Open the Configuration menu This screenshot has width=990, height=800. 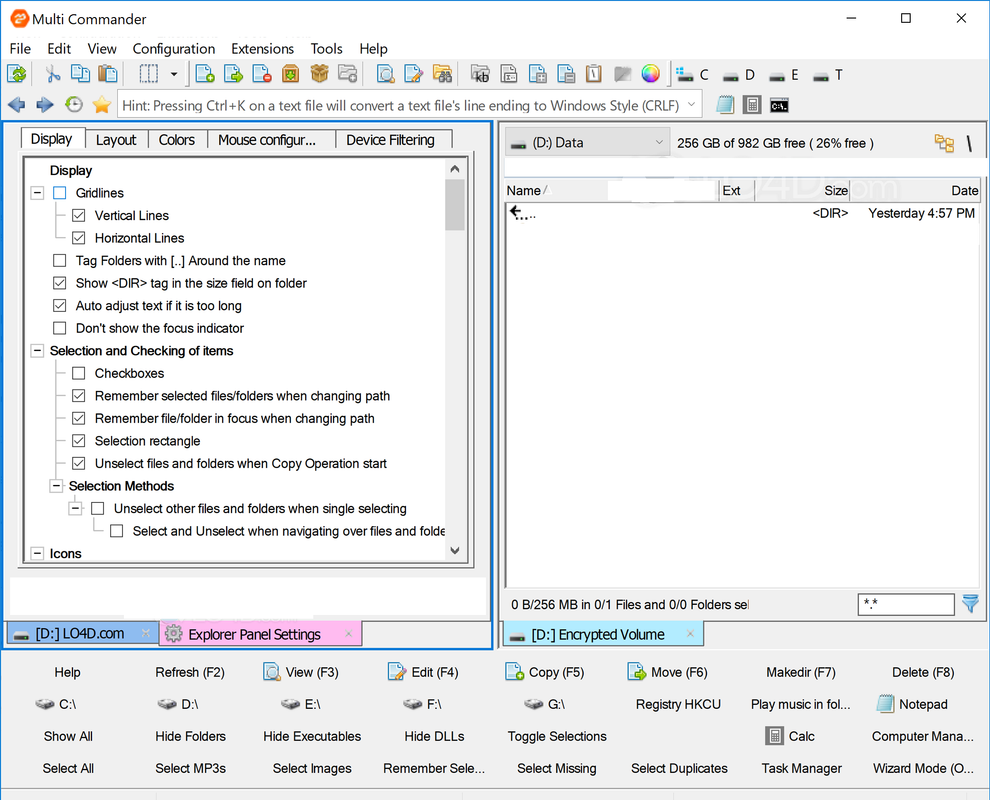[174, 49]
